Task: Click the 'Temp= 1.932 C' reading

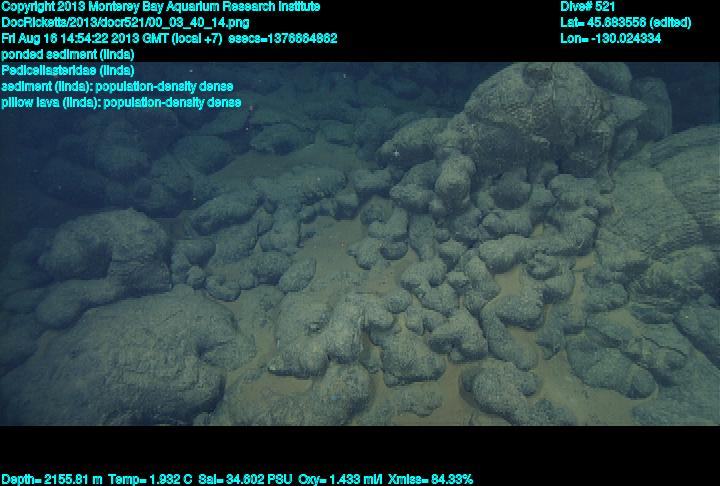Action: [x=151, y=480]
